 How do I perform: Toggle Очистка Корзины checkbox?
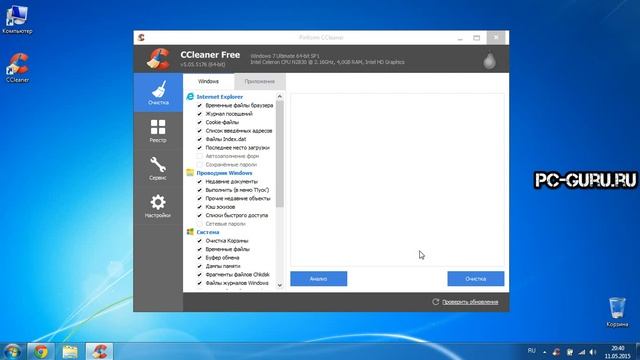click(200, 240)
